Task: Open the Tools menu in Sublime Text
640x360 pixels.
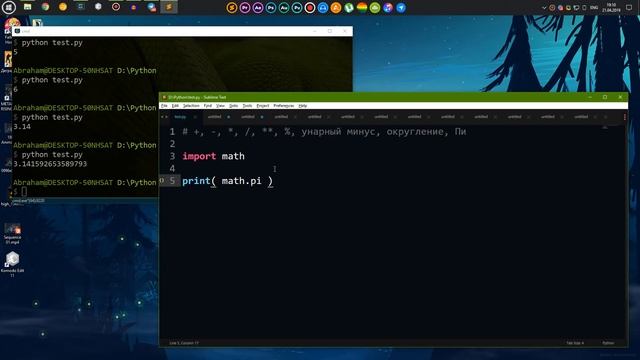Action: click(x=247, y=106)
